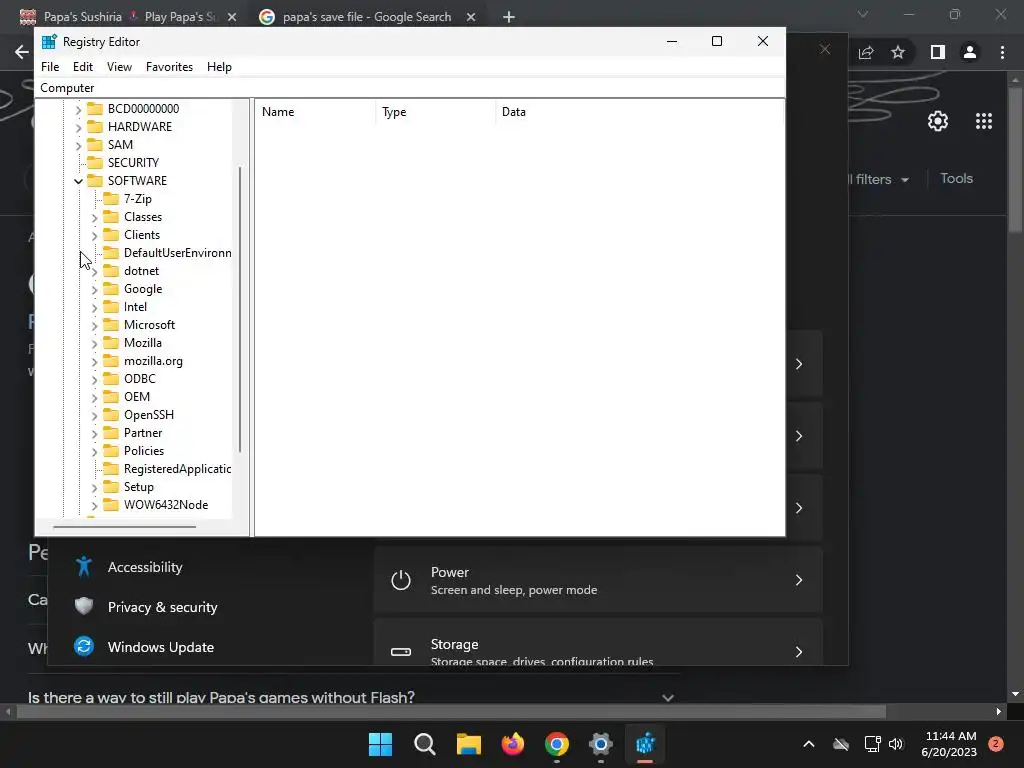Click the Registry Editor address bar
1024x768 pixels.
click(x=410, y=88)
